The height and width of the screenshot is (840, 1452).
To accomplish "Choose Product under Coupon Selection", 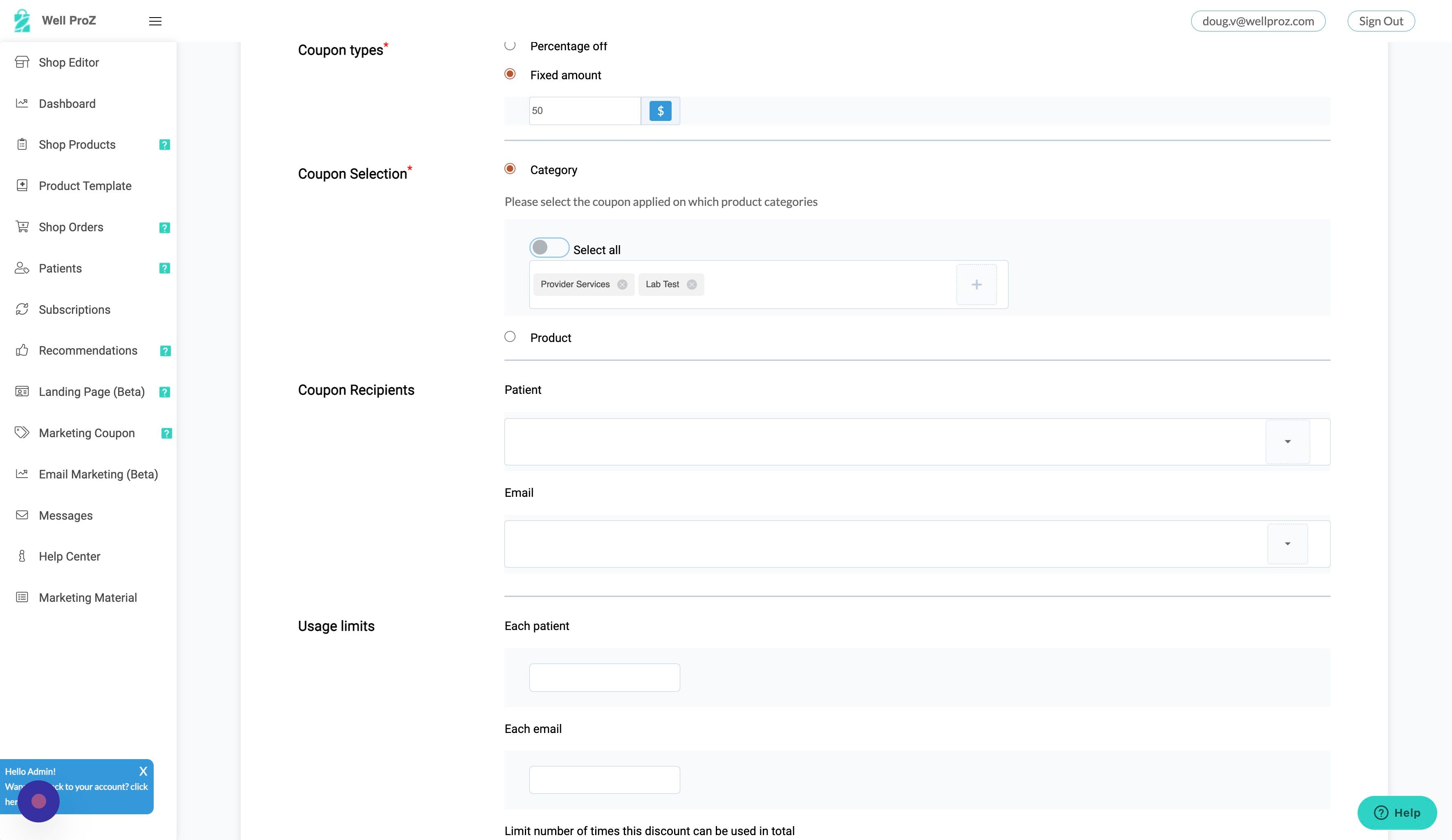I will (x=509, y=336).
